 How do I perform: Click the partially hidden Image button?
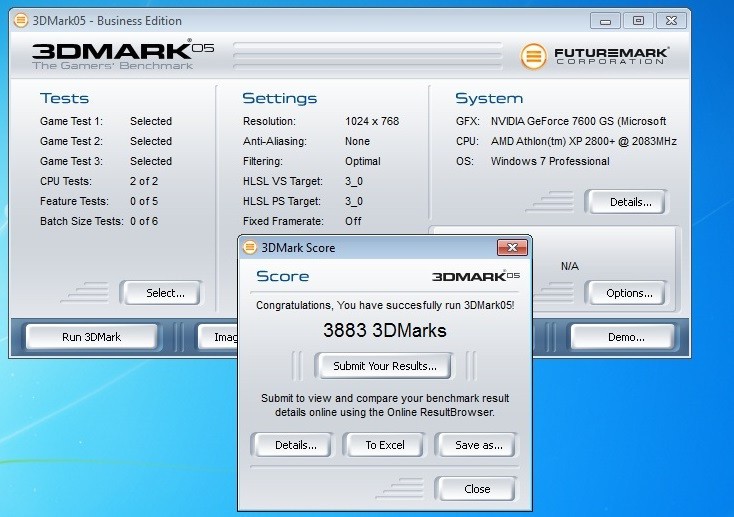pyautogui.click(x=218, y=337)
